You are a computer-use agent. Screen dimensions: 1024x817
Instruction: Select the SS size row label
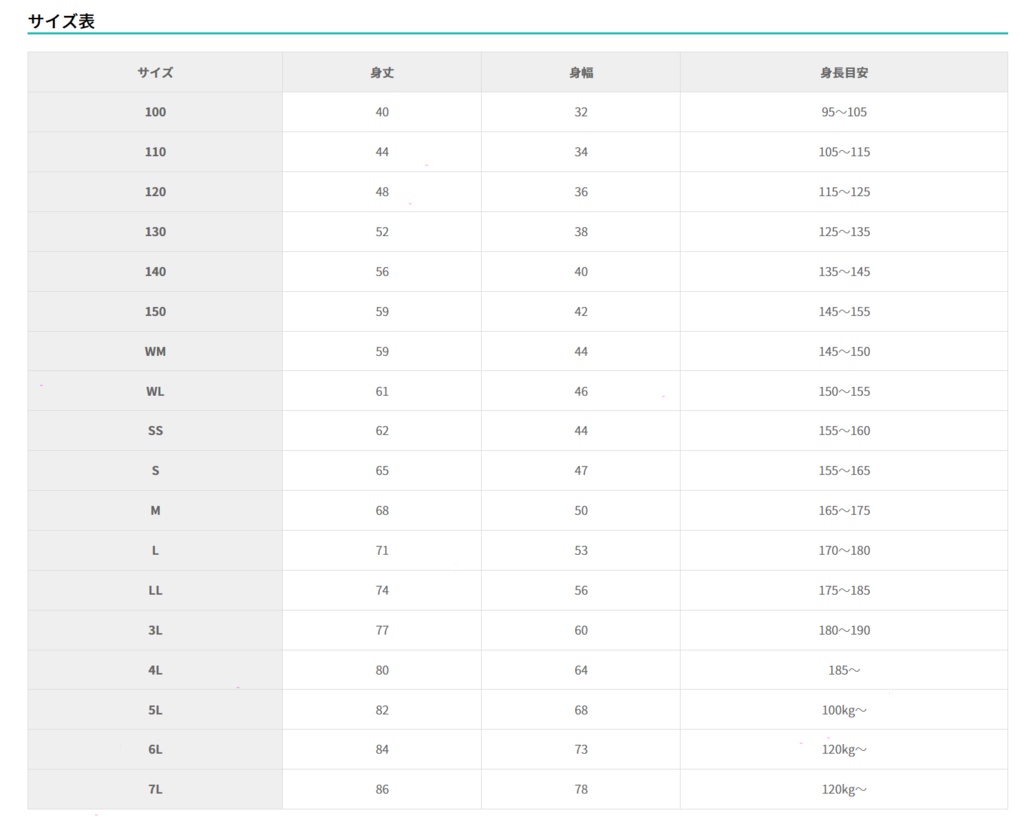[x=155, y=431]
